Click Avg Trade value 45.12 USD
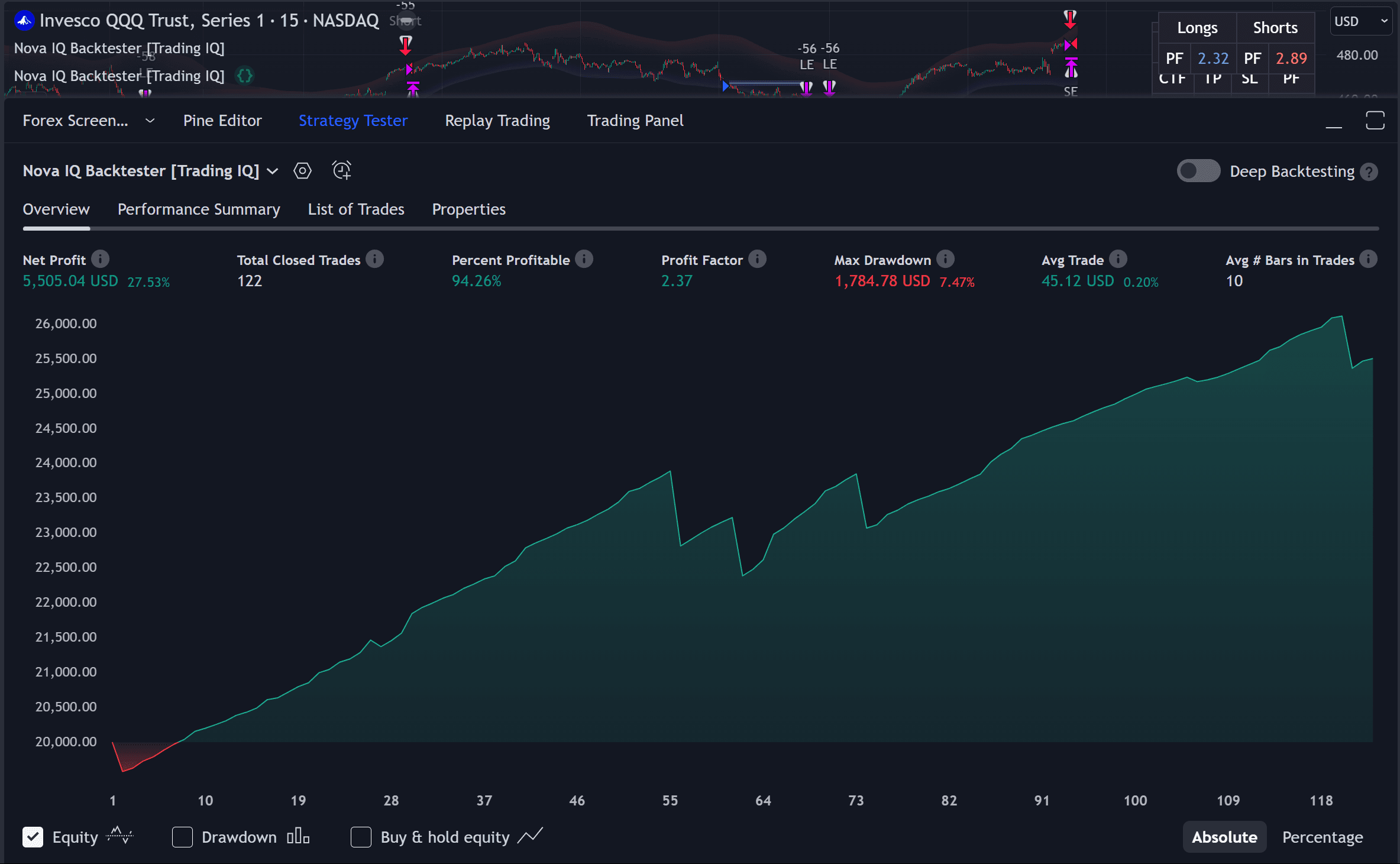Image resolution: width=1400 pixels, height=864 pixels. click(1078, 281)
